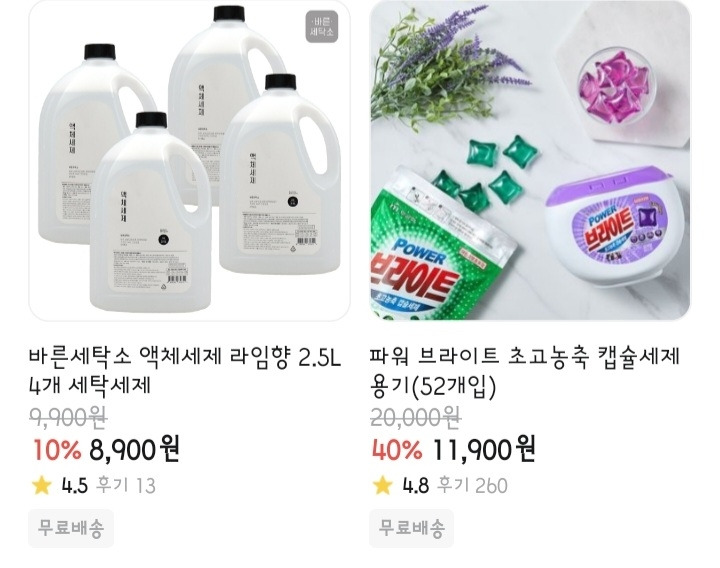Click the red 40% discount label

point(397,450)
